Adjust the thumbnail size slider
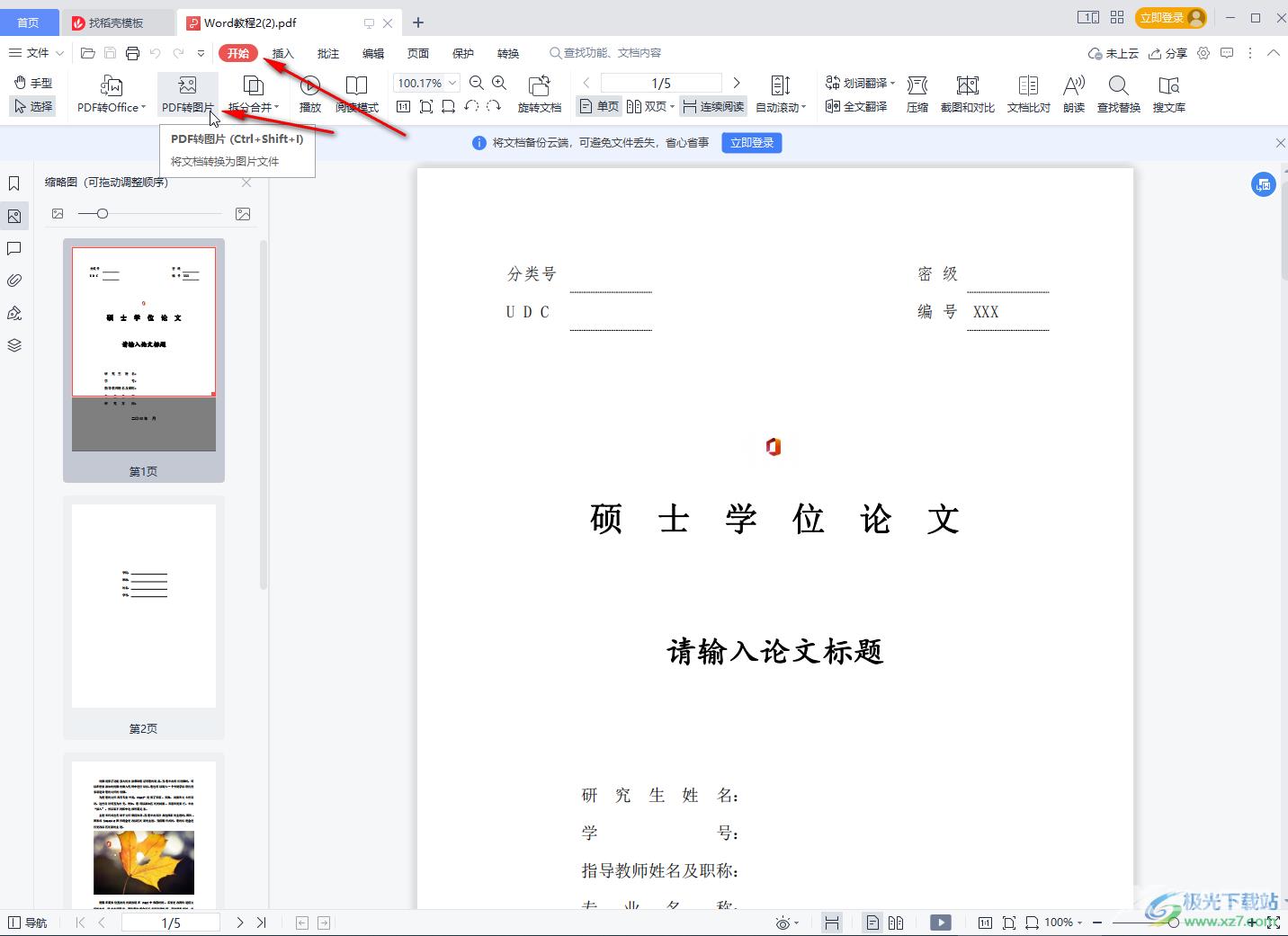 [103, 214]
